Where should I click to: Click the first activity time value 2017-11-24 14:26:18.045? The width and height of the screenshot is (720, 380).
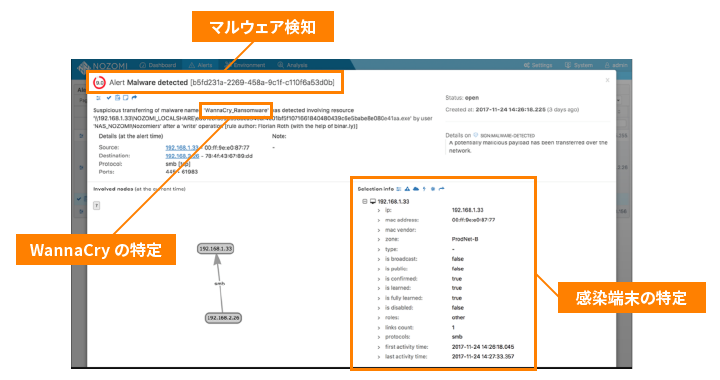tap(483, 347)
